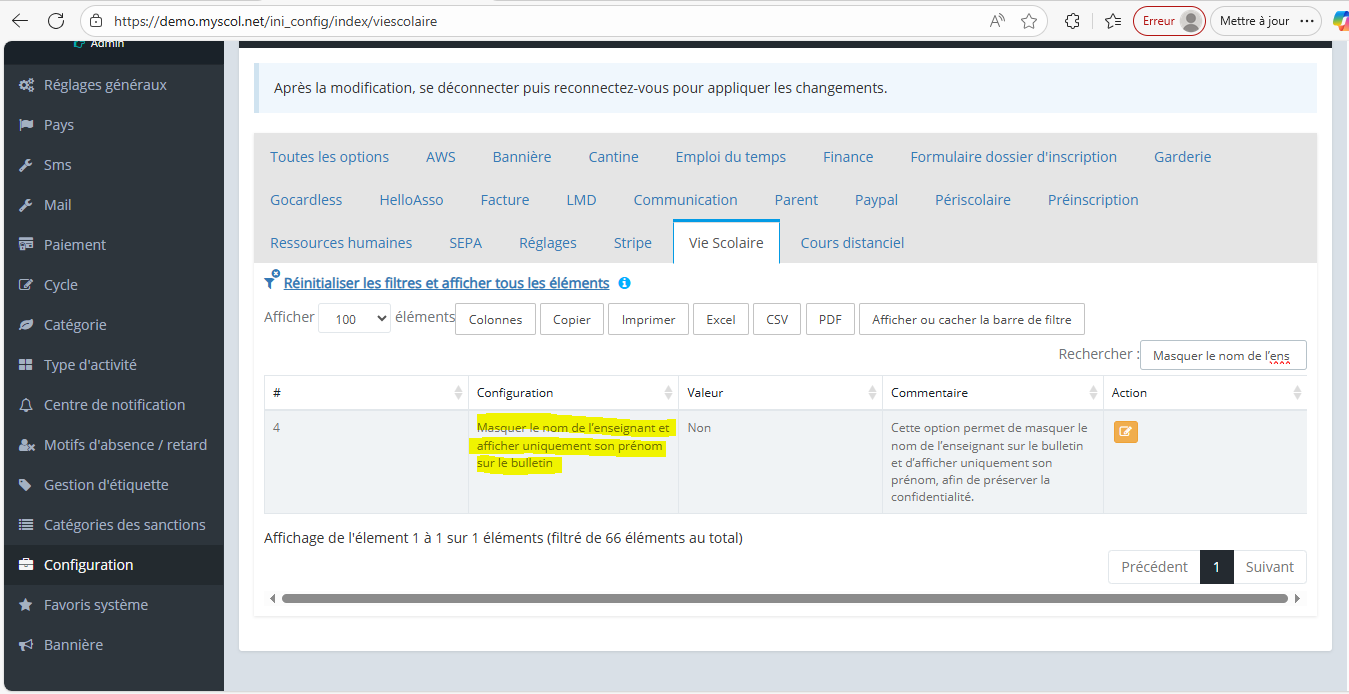Image resolution: width=1349 pixels, height=694 pixels.
Task: Click the browser refresh icon
Action: [x=56, y=21]
